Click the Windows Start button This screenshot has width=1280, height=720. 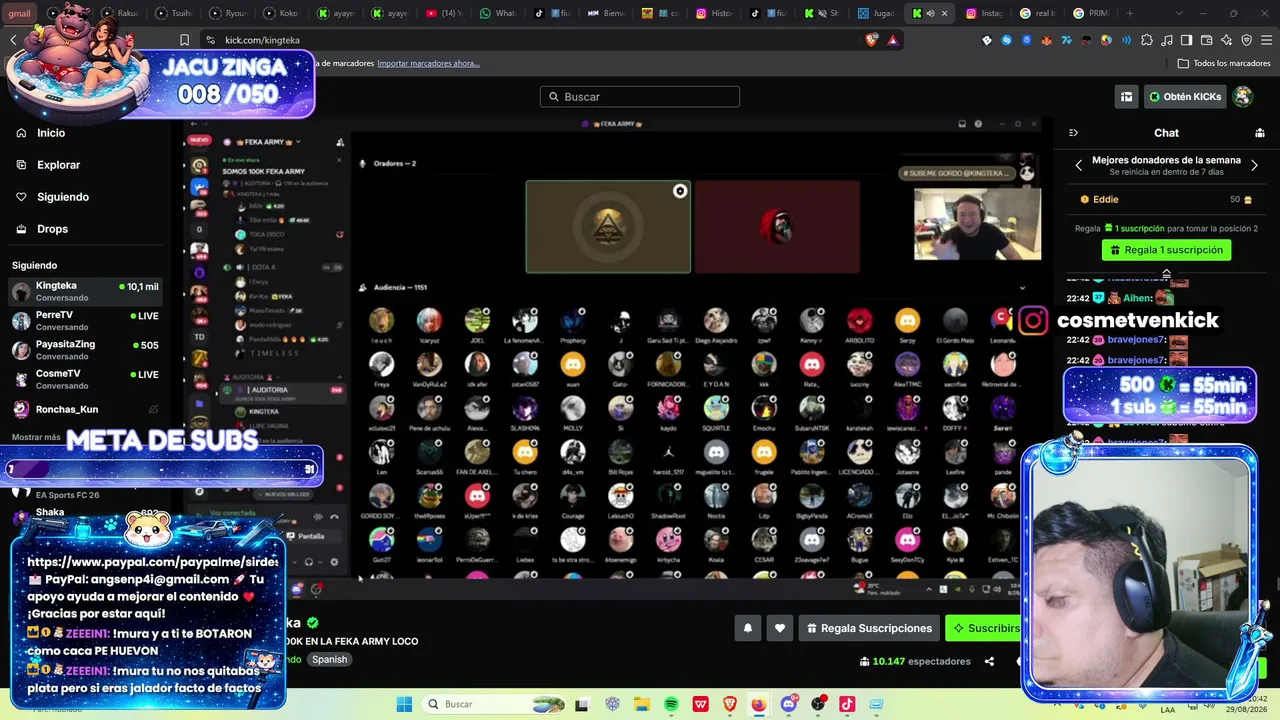click(404, 704)
